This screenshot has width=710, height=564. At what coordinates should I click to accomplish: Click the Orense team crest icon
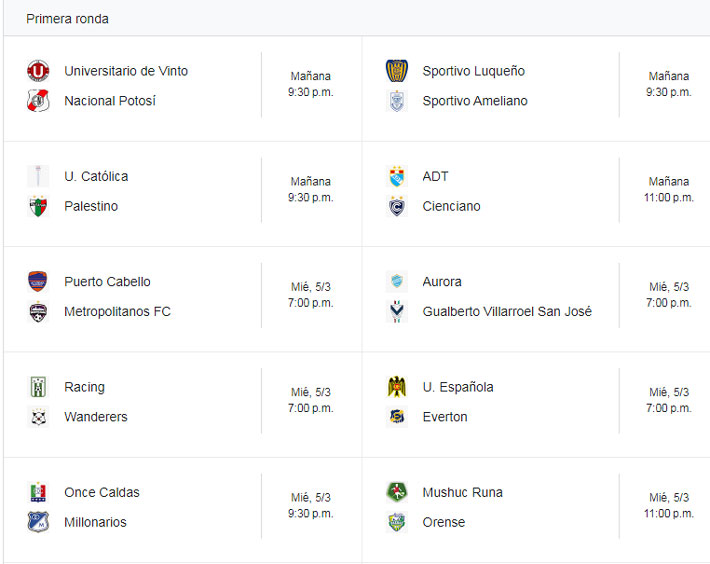(397, 522)
